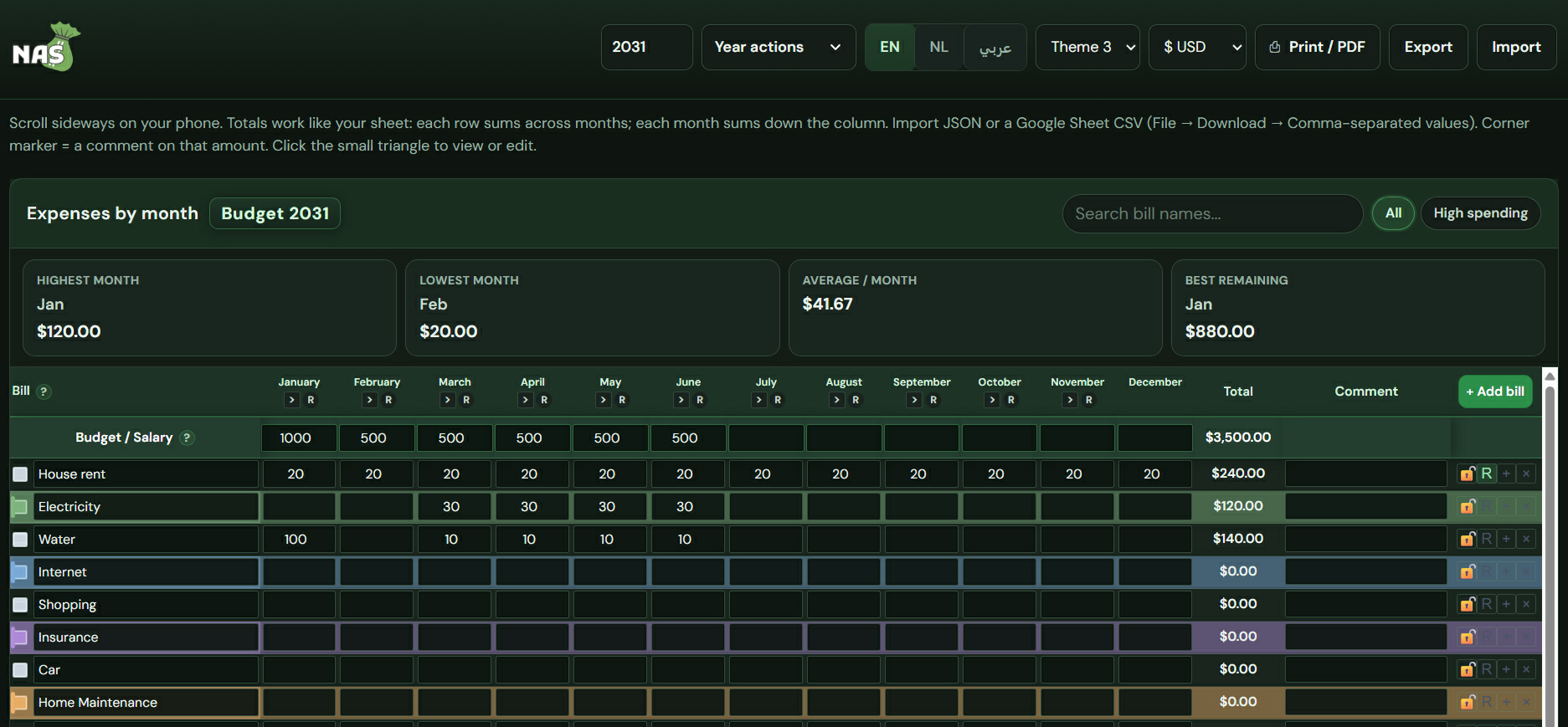Image resolution: width=1568 pixels, height=727 pixels.
Task: Click the plus icon on Water row
Action: [1506, 539]
